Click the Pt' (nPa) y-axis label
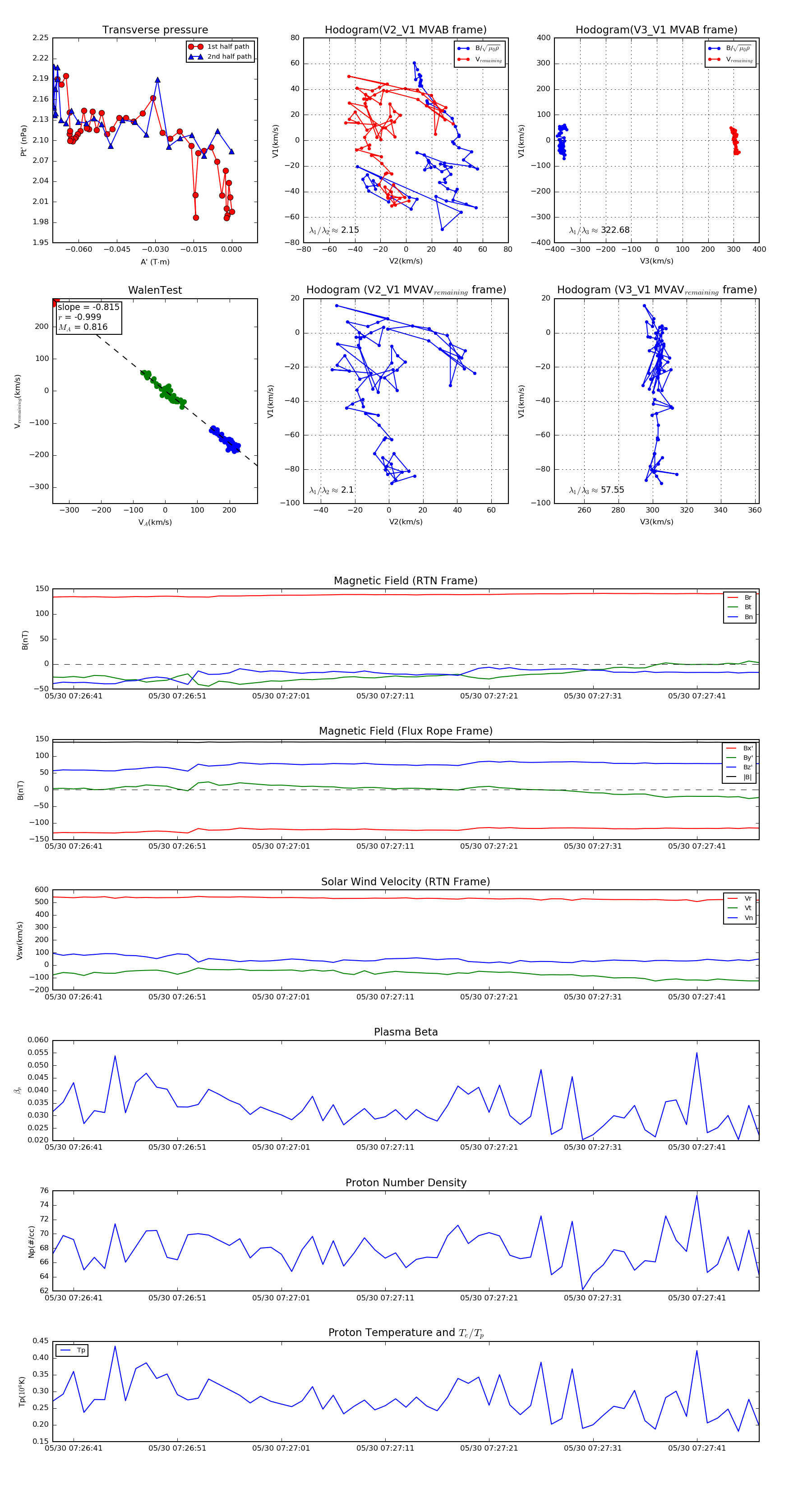812x1489 pixels. click(24, 140)
